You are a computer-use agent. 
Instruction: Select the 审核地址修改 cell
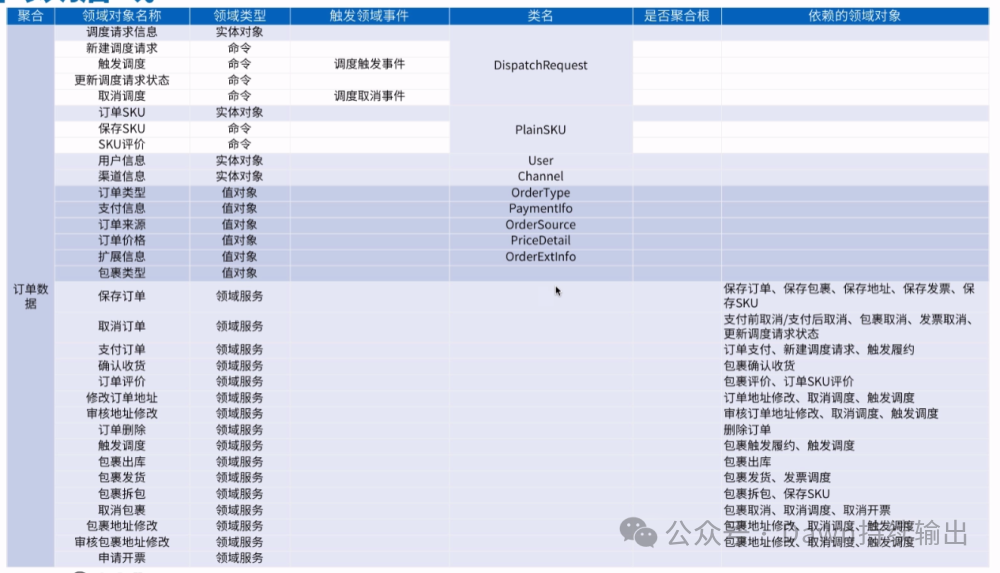tap(122, 413)
